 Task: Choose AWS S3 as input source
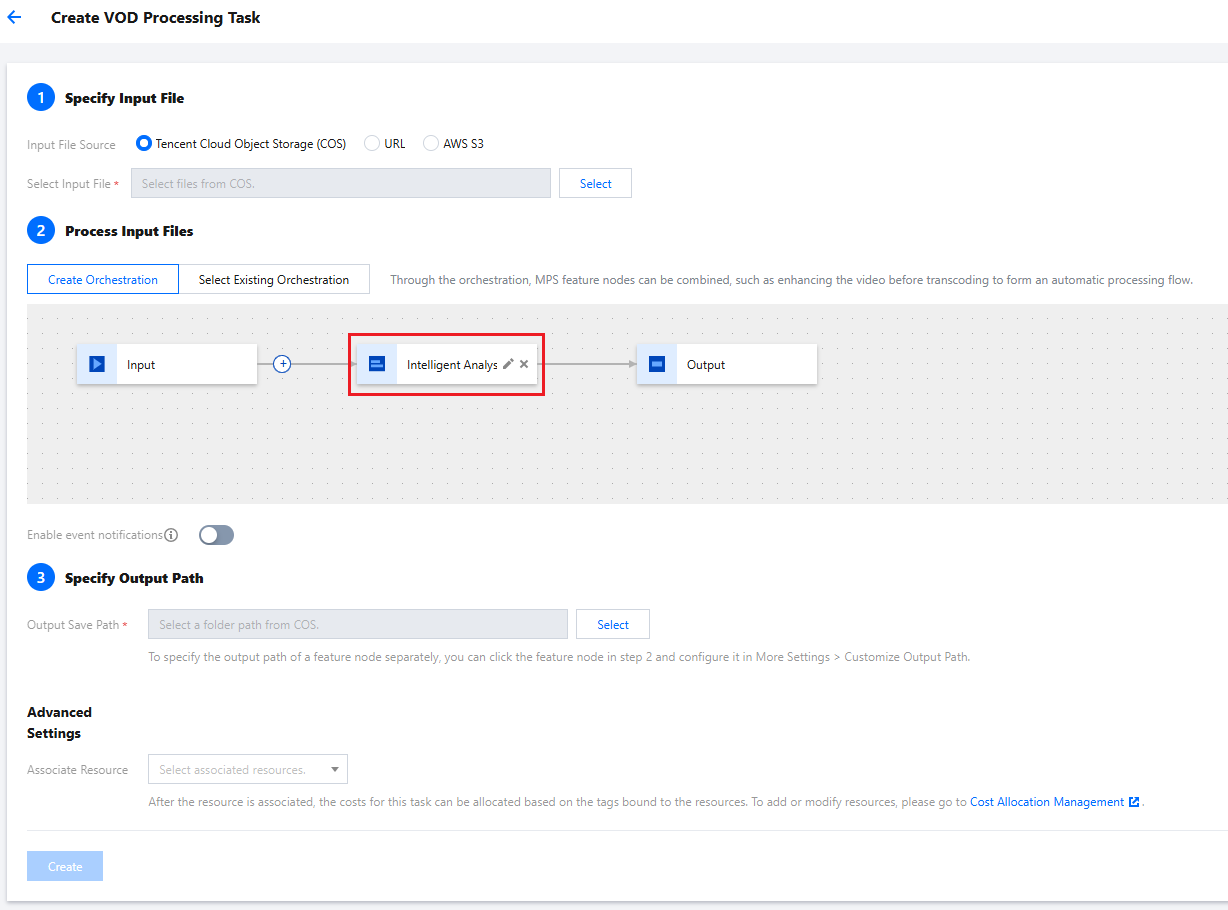pos(431,144)
